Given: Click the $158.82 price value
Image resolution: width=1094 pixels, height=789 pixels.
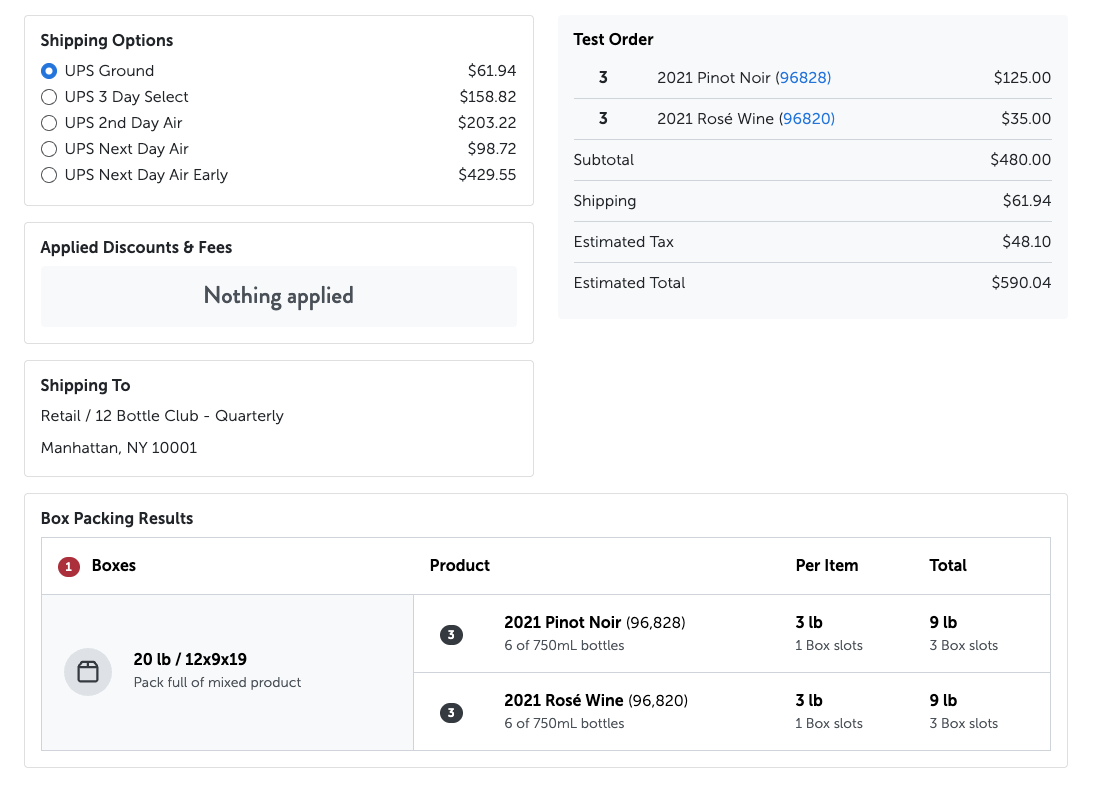Looking at the screenshot, I should point(488,96).
